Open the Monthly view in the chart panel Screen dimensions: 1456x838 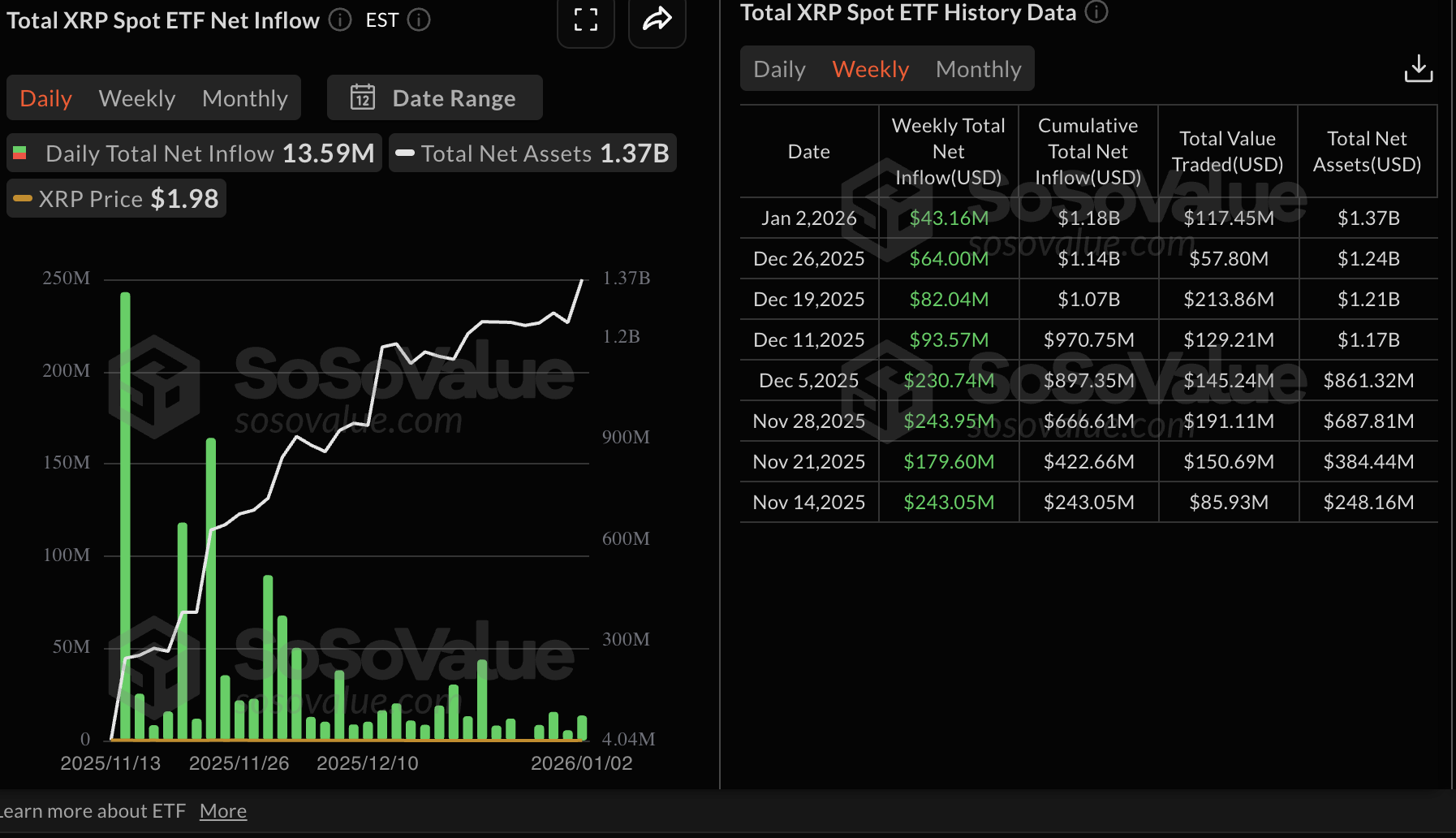point(244,97)
